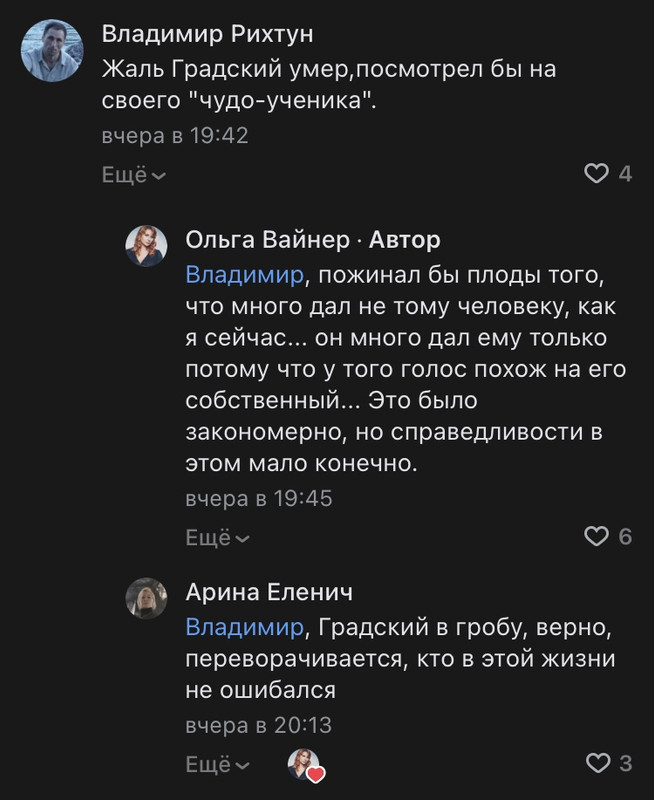
Task: Open author name Ольга Вайнер
Action: [x=267, y=239]
